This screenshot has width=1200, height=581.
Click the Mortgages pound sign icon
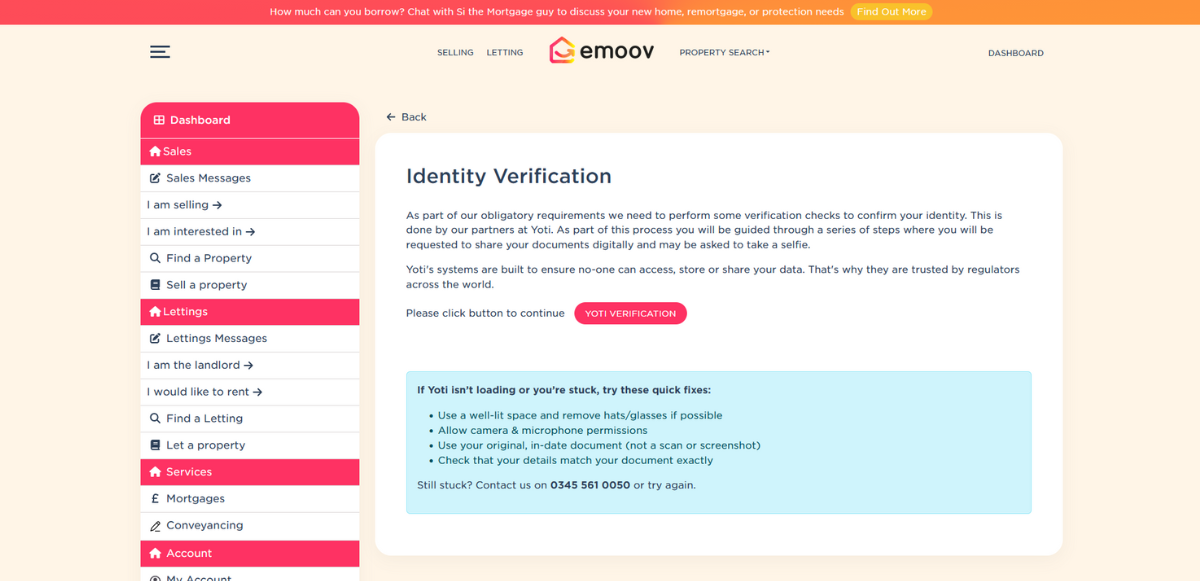click(x=155, y=499)
